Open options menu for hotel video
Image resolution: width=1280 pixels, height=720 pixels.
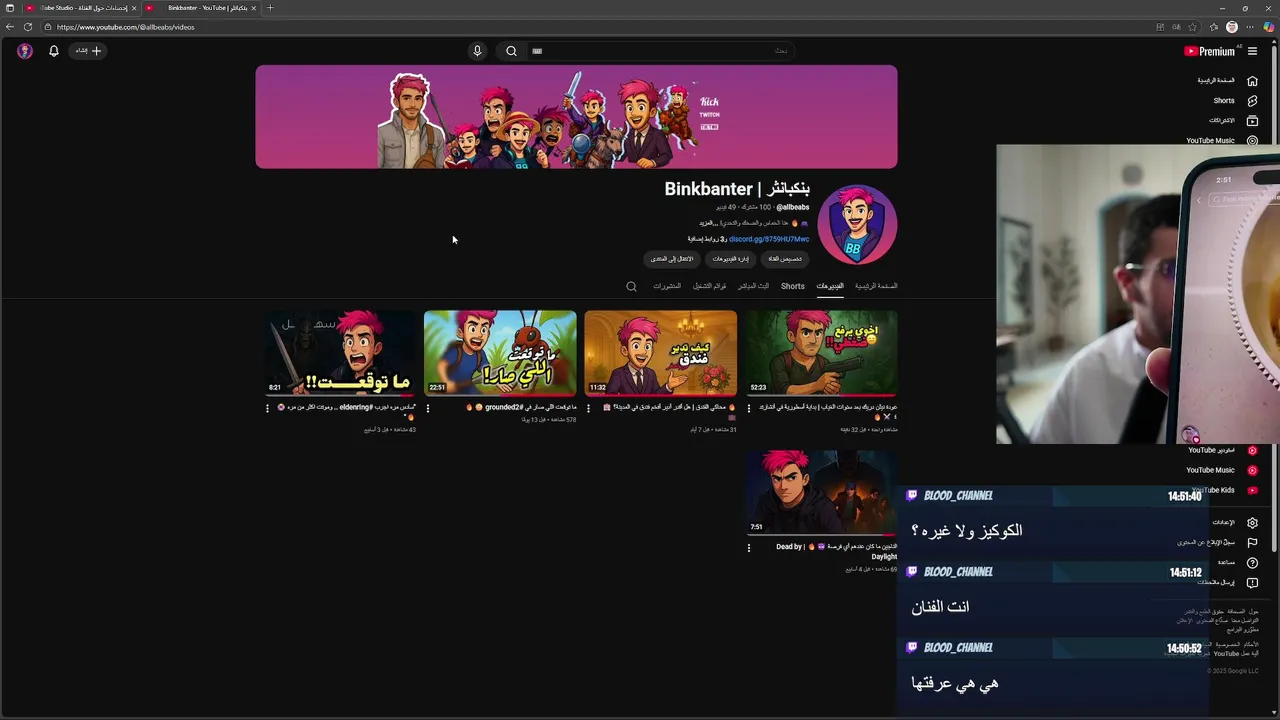pos(588,408)
